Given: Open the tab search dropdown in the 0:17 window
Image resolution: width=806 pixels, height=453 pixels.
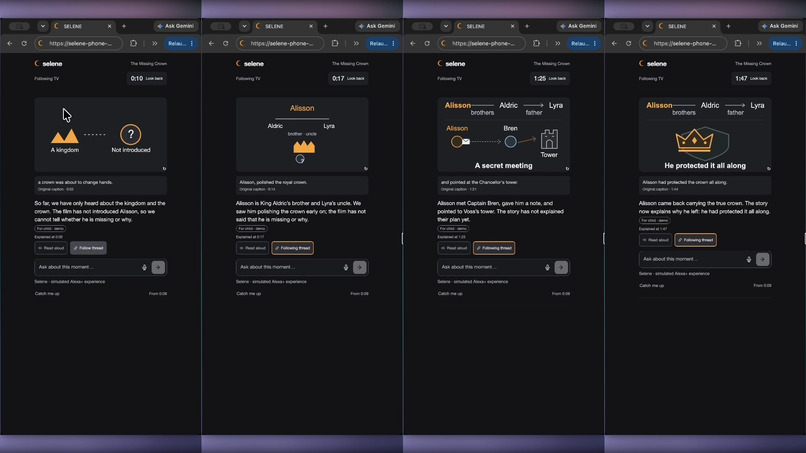Looking at the screenshot, I should 244,26.
